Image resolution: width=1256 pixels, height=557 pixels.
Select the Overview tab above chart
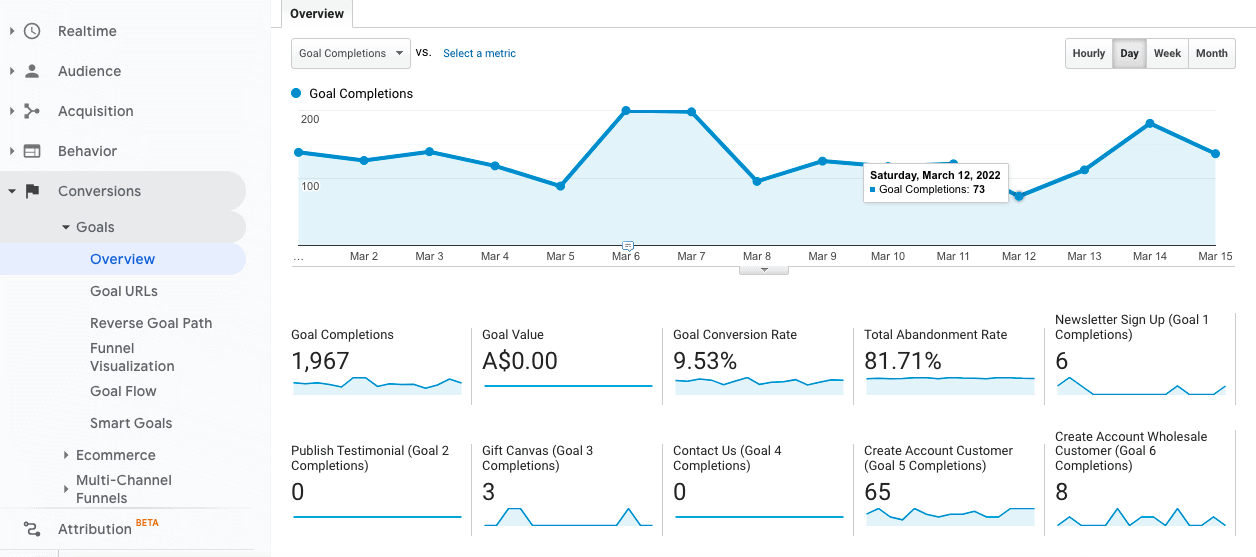[317, 14]
